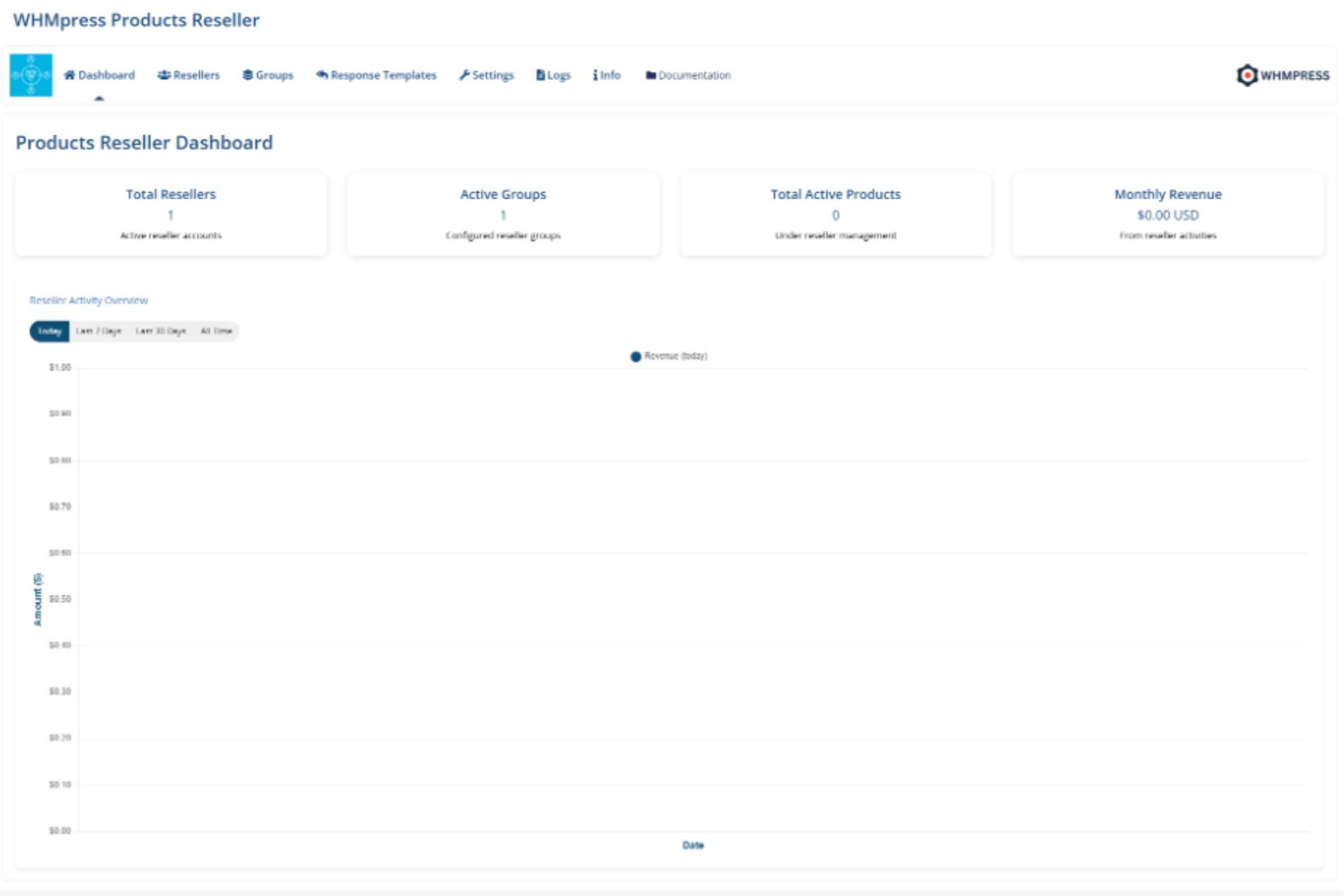The image size is (1344, 896).
Task: Click the Settings wrench icon
Action: point(464,75)
